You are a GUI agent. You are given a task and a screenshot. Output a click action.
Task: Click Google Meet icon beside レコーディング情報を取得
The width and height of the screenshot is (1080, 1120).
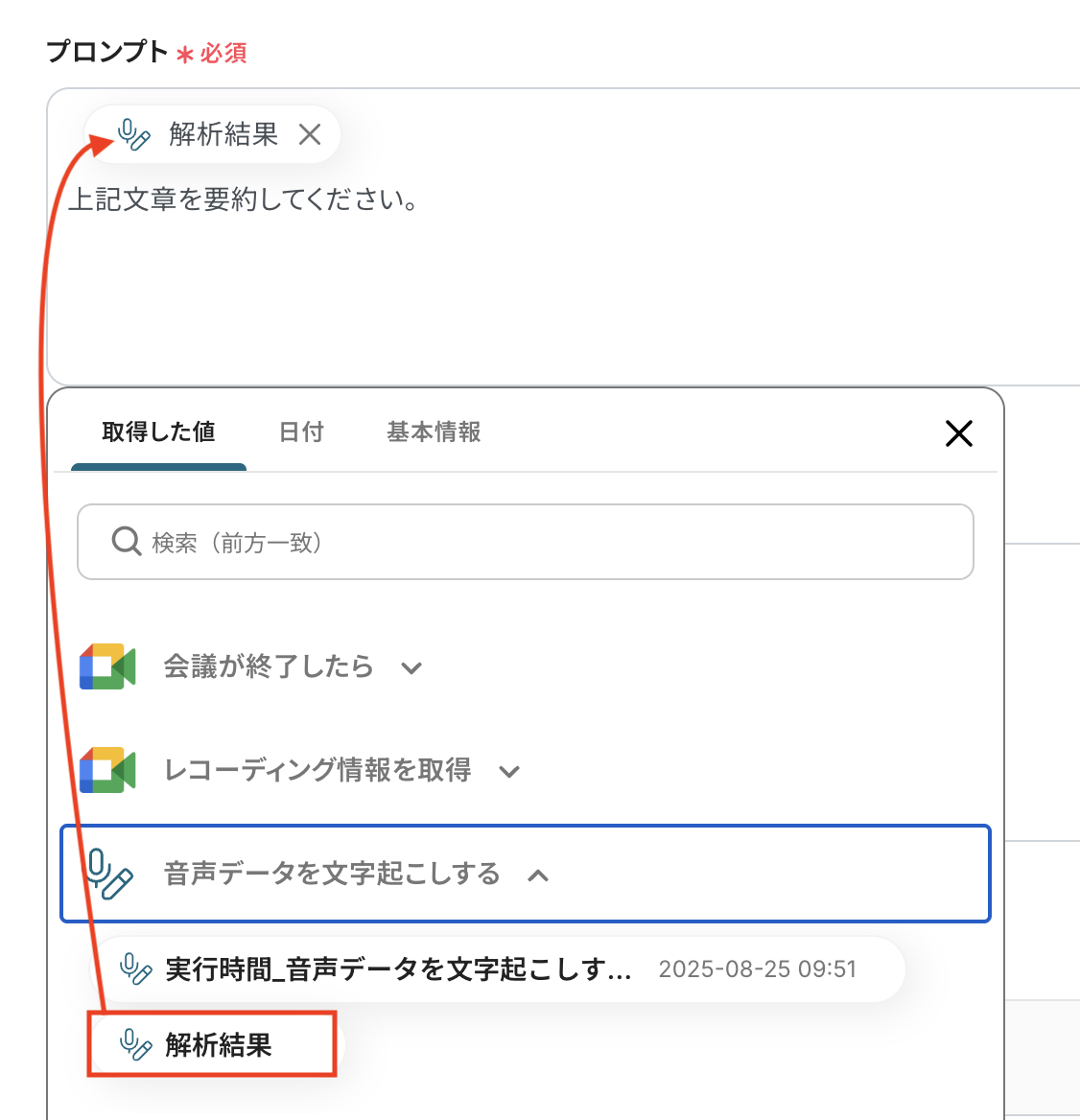pyautogui.click(x=107, y=770)
